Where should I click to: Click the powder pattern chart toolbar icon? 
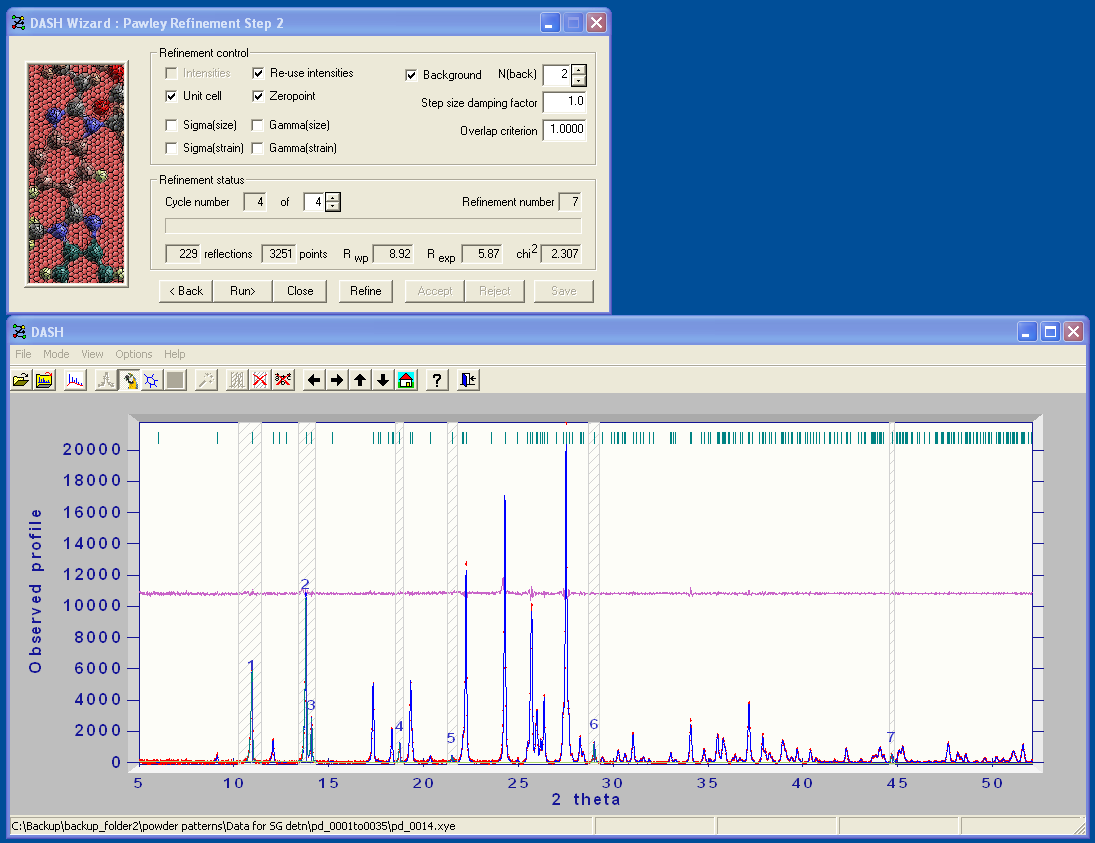click(x=75, y=380)
